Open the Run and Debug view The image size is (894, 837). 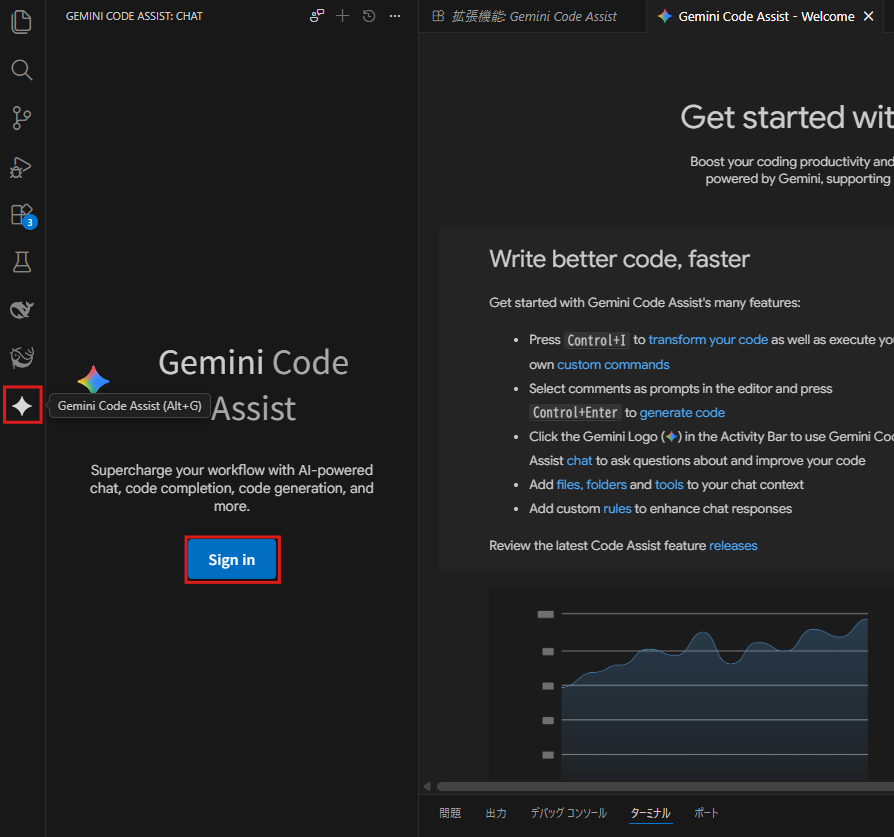point(22,167)
